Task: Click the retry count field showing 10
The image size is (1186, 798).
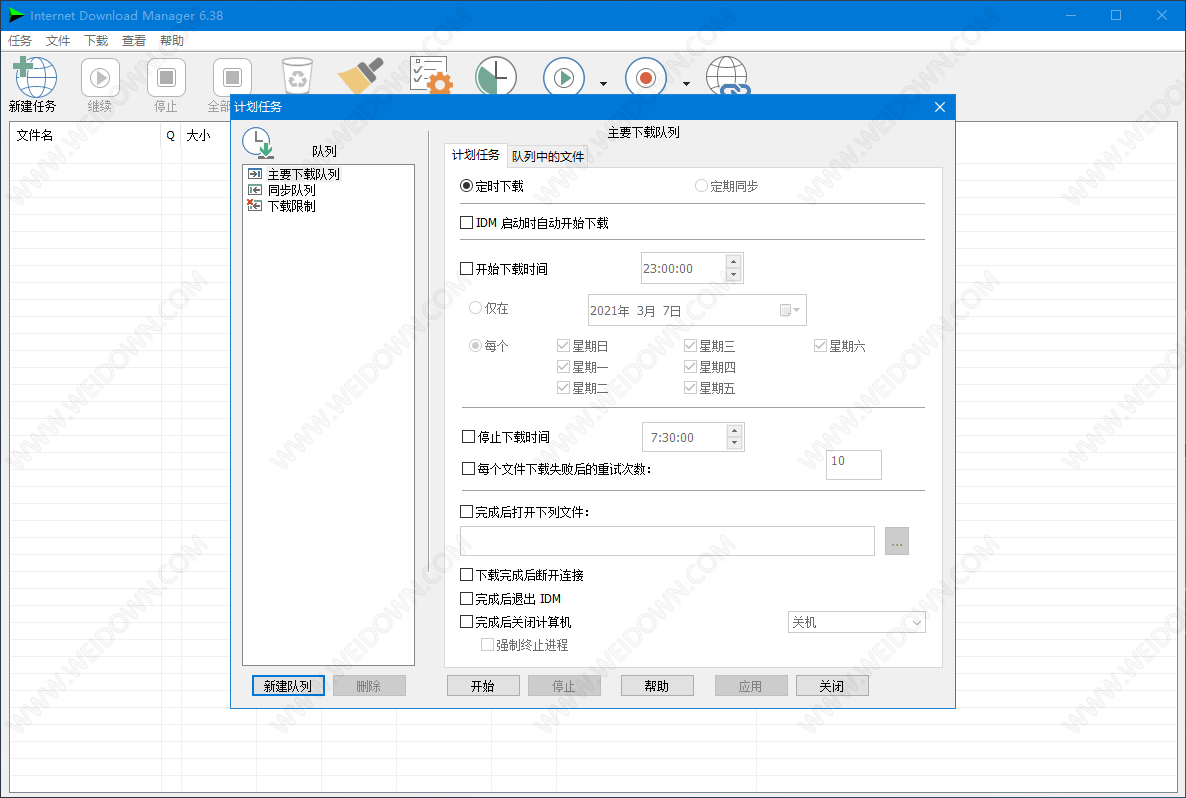Action: coord(854,464)
